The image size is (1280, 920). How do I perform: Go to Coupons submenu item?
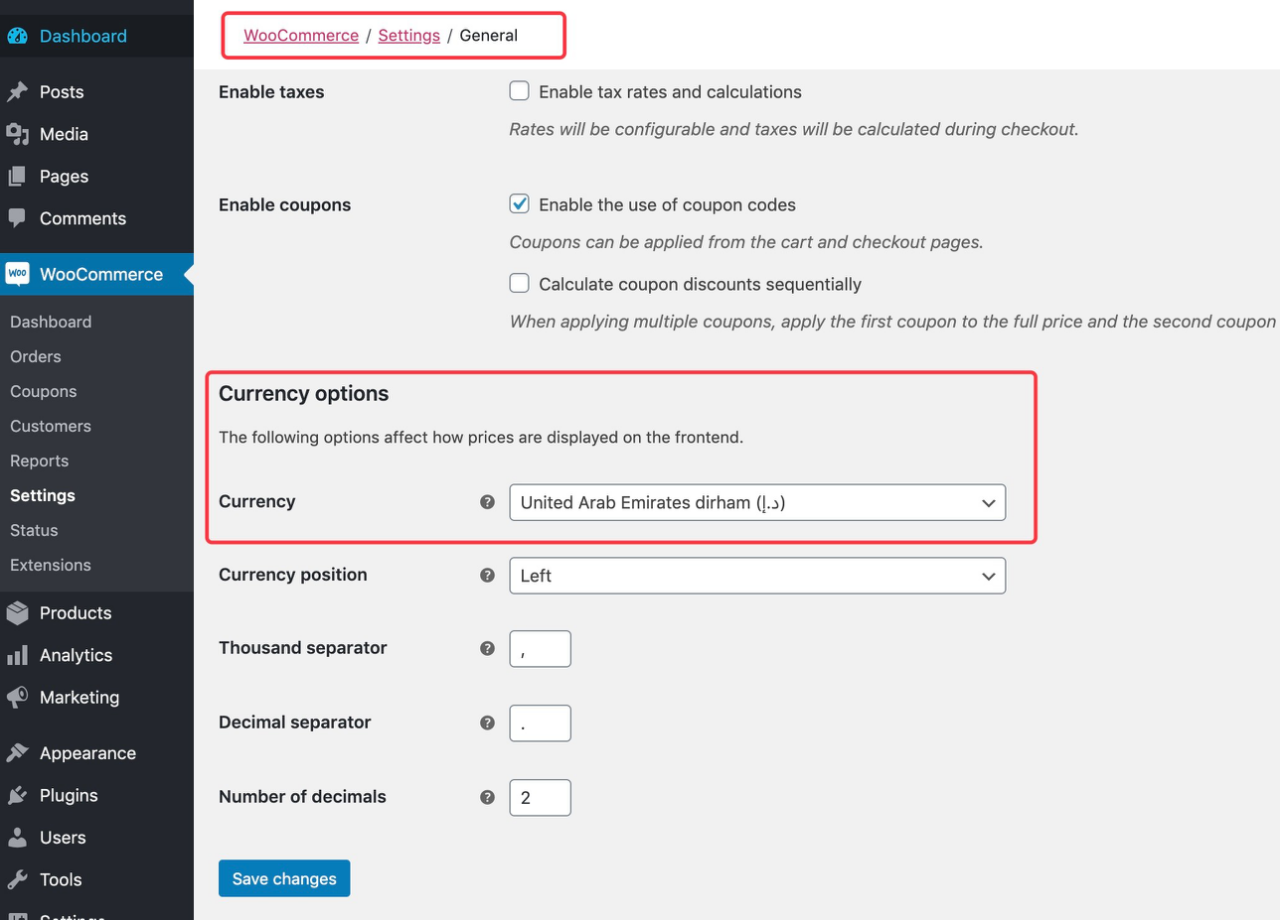[43, 392]
